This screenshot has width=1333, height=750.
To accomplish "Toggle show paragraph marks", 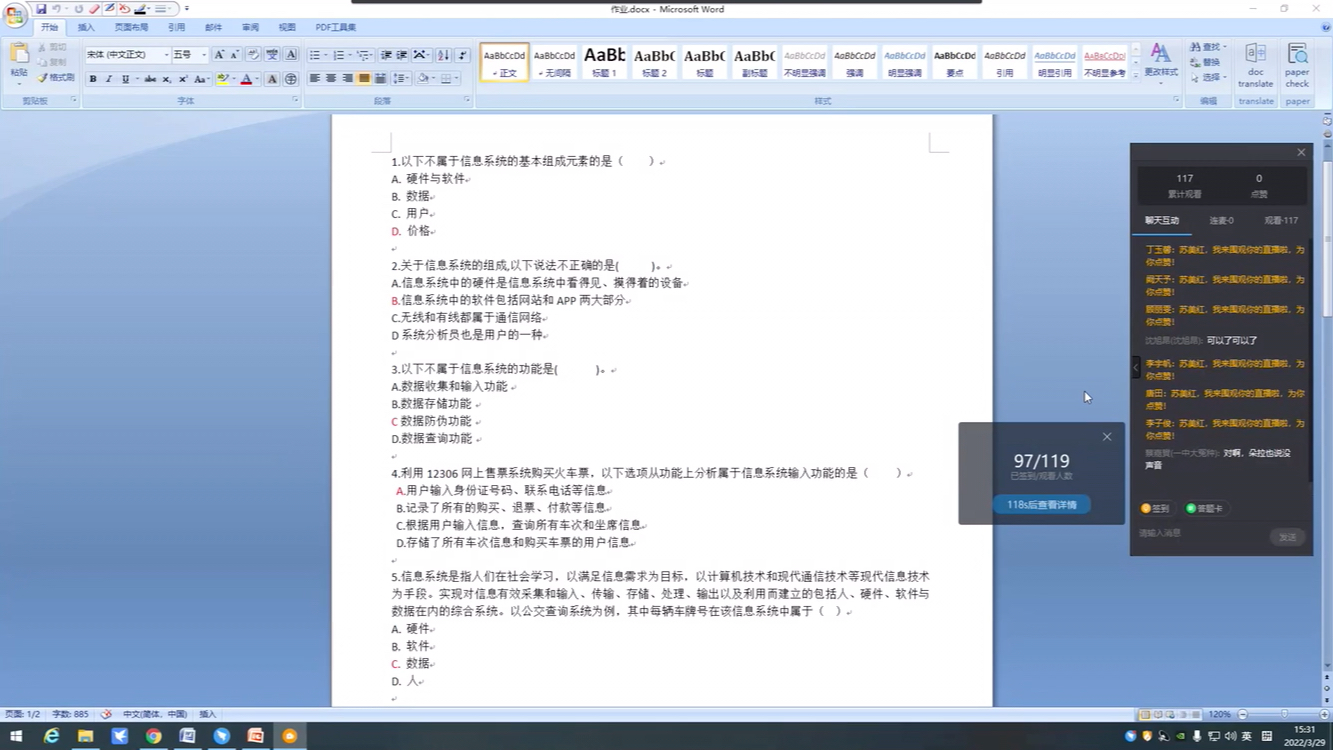I will 461,55.
